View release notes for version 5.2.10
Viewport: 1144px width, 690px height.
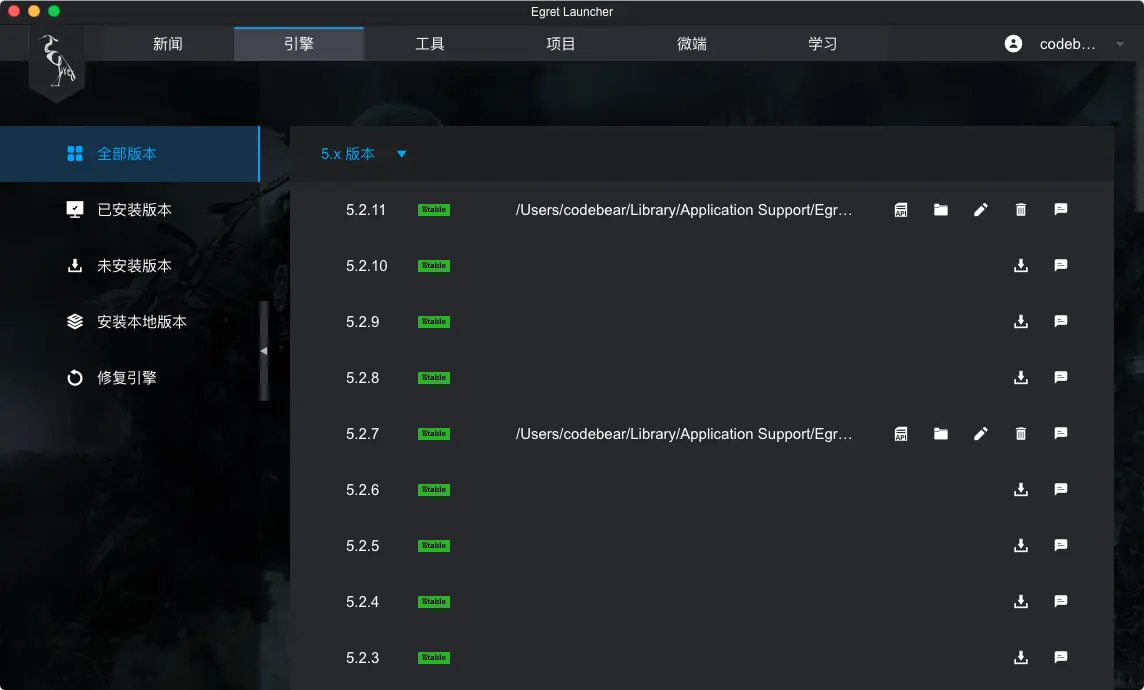[1061, 265]
